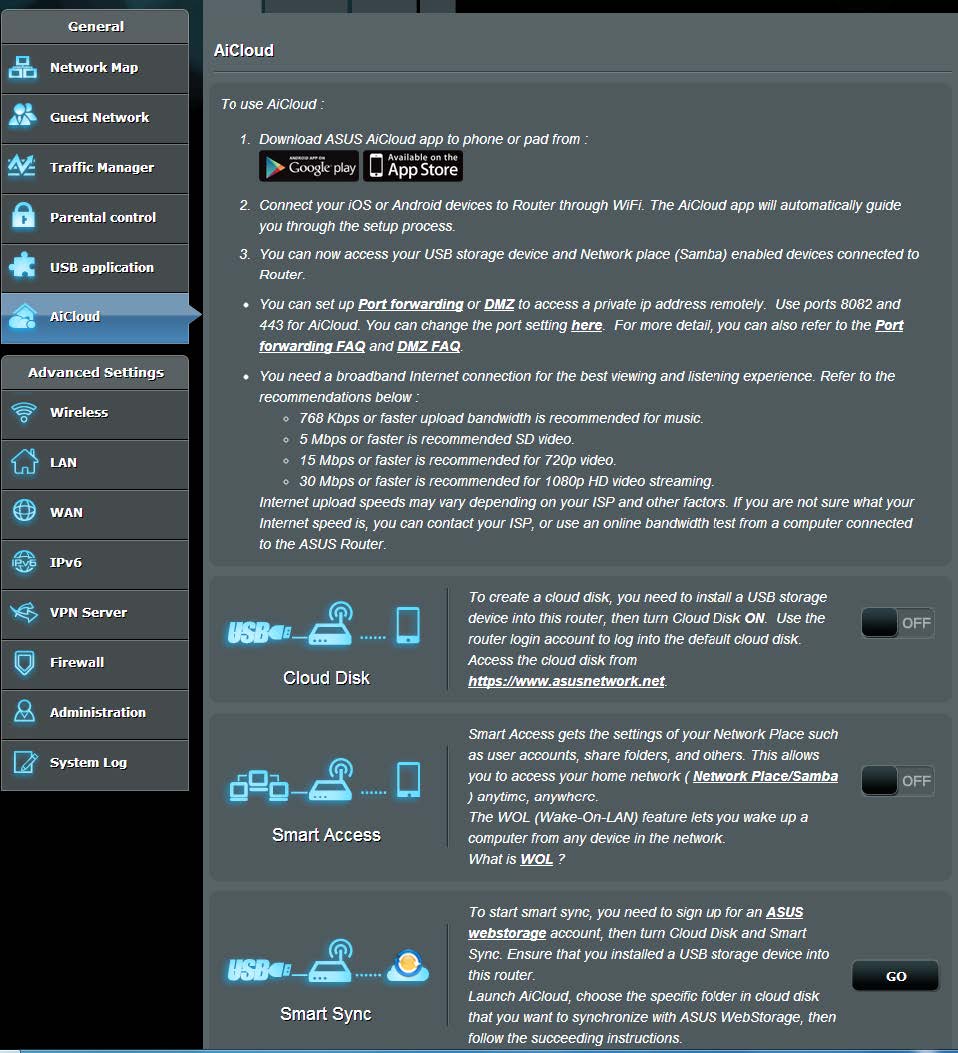The width and height of the screenshot is (958, 1053).
Task: Click the Firewall shield icon
Action: (x=24, y=662)
